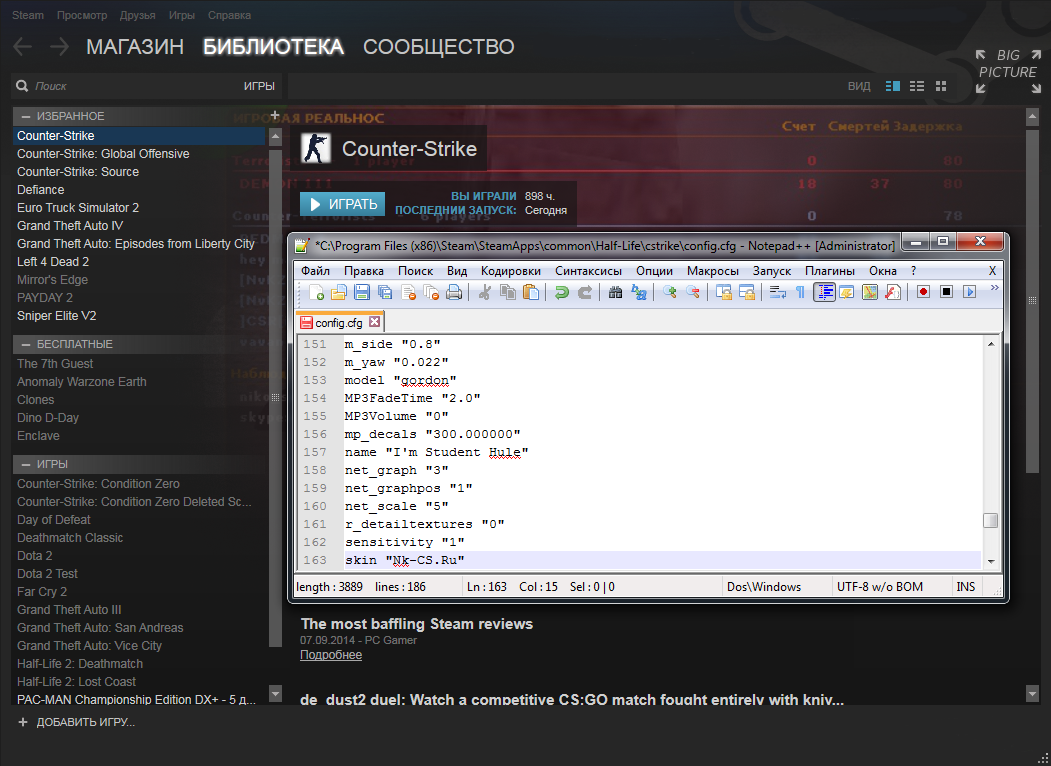Open Find with the binoculars icon
The height and width of the screenshot is (766, 1051).
tap(615, 292)
